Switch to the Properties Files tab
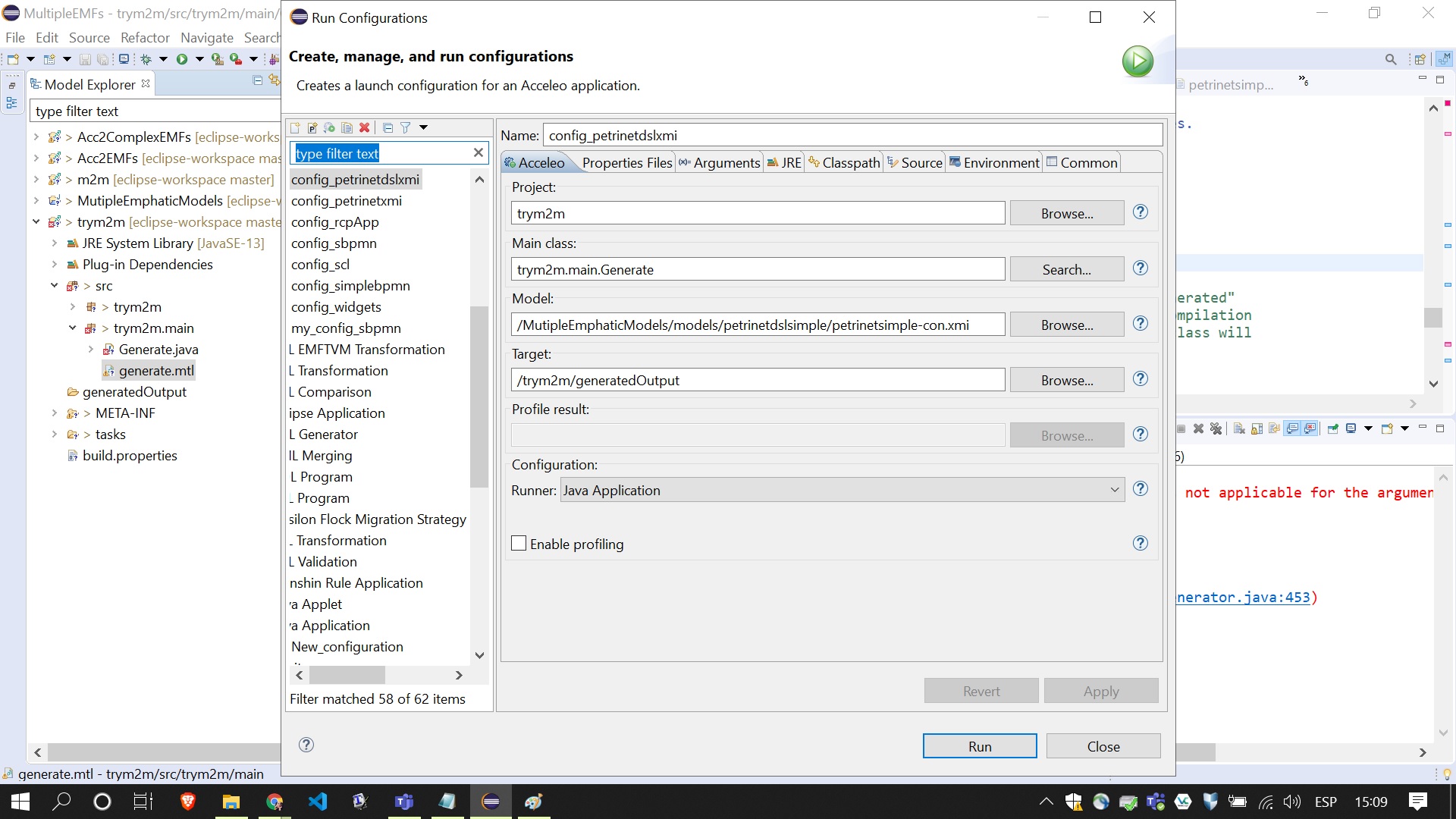Screen dimensions: 1456x819 [x=626, y=162]
